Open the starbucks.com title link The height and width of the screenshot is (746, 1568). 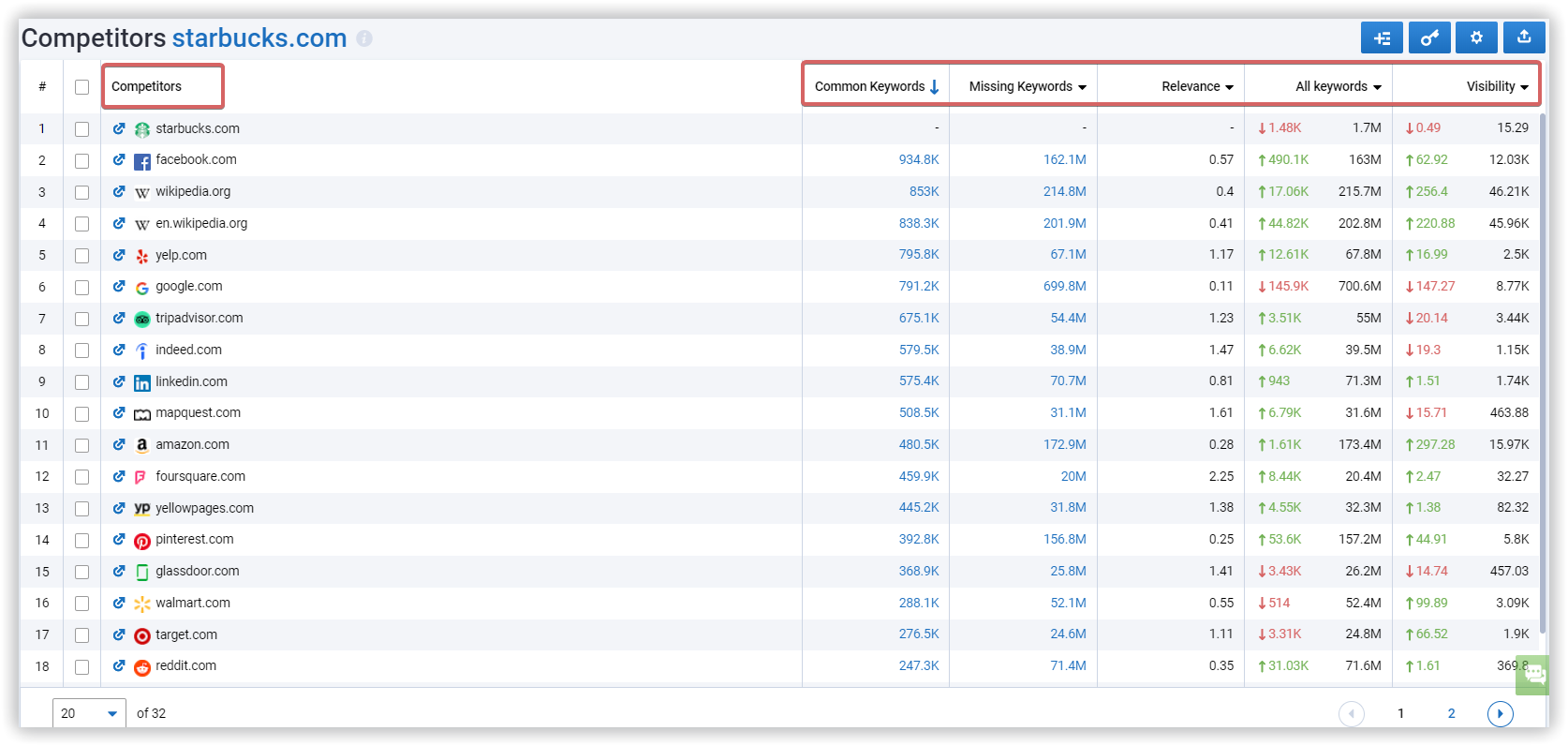[259, 37]
